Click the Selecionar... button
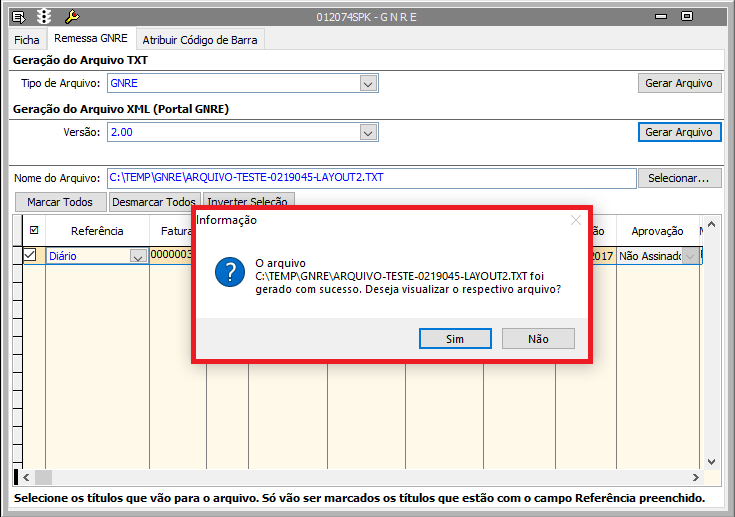The image size is (735, 517). point(679,178)
